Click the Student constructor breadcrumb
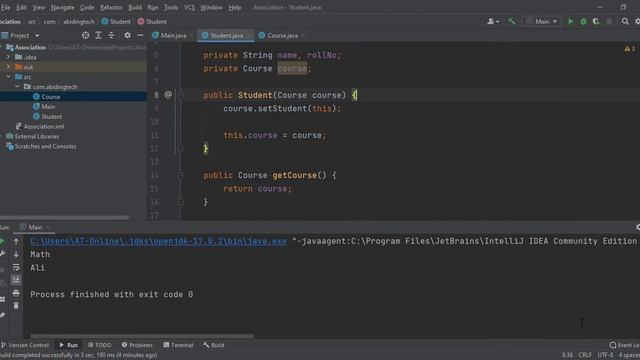The image size is (640, 360). pyautogui.click(x=152, y=22)
